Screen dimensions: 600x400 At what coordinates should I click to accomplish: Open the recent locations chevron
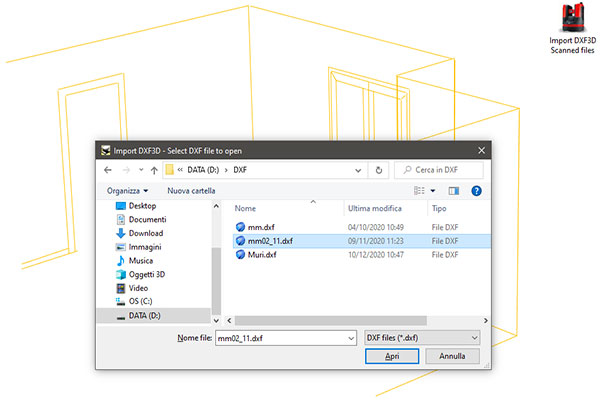[141, 170]
